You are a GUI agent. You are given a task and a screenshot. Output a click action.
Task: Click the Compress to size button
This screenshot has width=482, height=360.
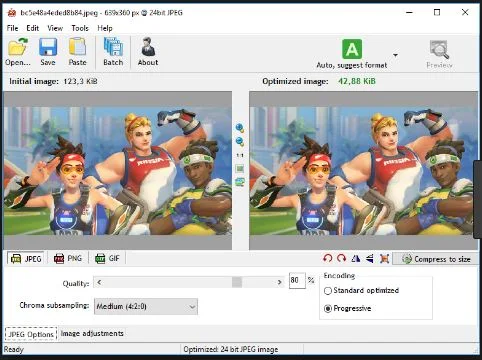tap(436, 259)
